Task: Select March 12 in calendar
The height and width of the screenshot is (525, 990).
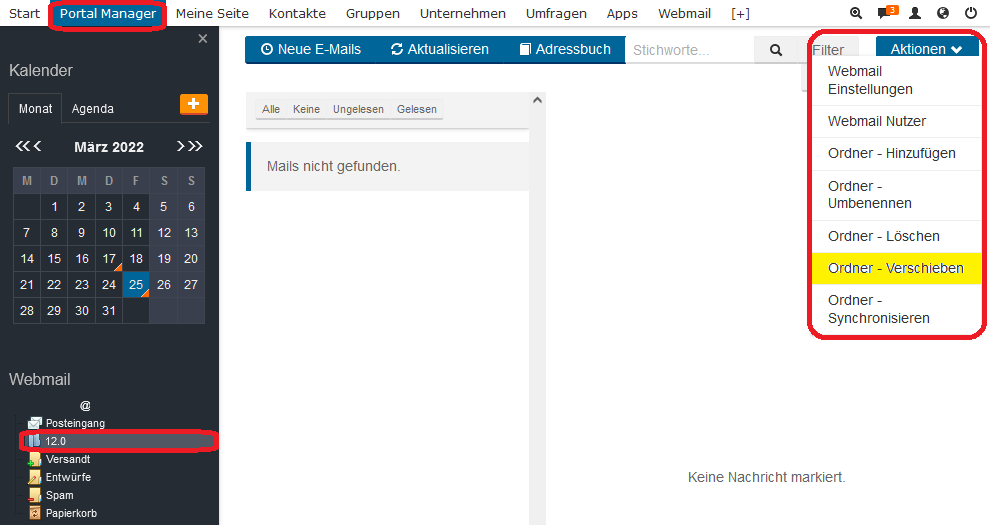Action: [x=164, y=233]
